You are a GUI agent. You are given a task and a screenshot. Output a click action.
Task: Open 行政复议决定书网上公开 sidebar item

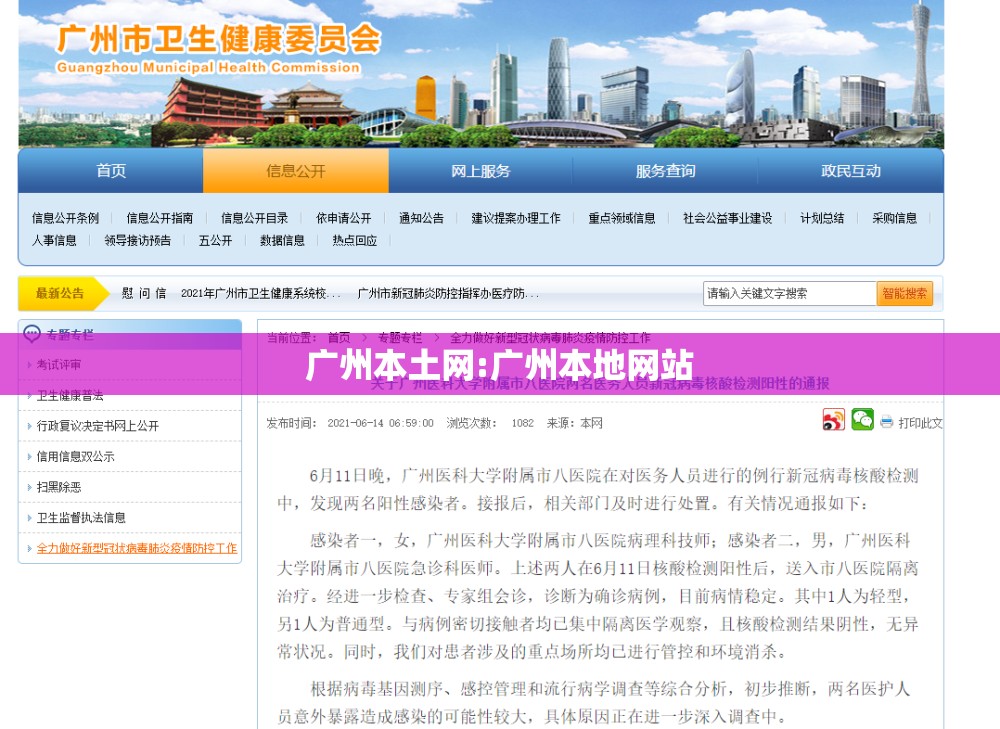[98, 426]
